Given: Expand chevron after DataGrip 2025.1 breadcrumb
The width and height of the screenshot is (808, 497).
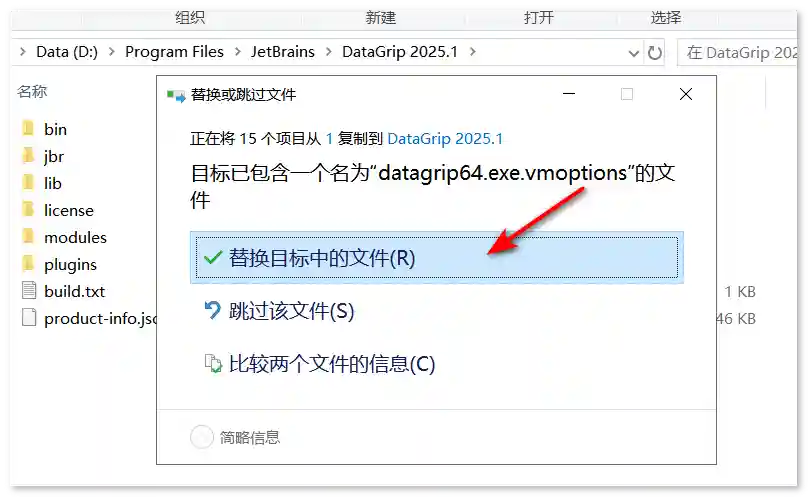Looking at the screenshot, I should (473, 52).
